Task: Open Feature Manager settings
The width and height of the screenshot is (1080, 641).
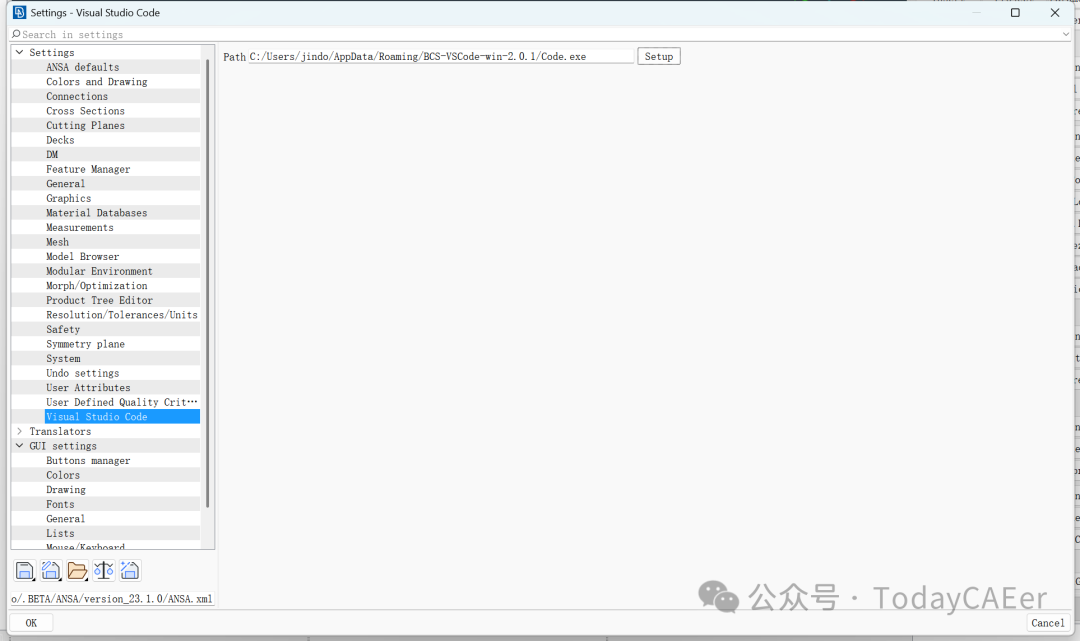Action: (88, 169)
